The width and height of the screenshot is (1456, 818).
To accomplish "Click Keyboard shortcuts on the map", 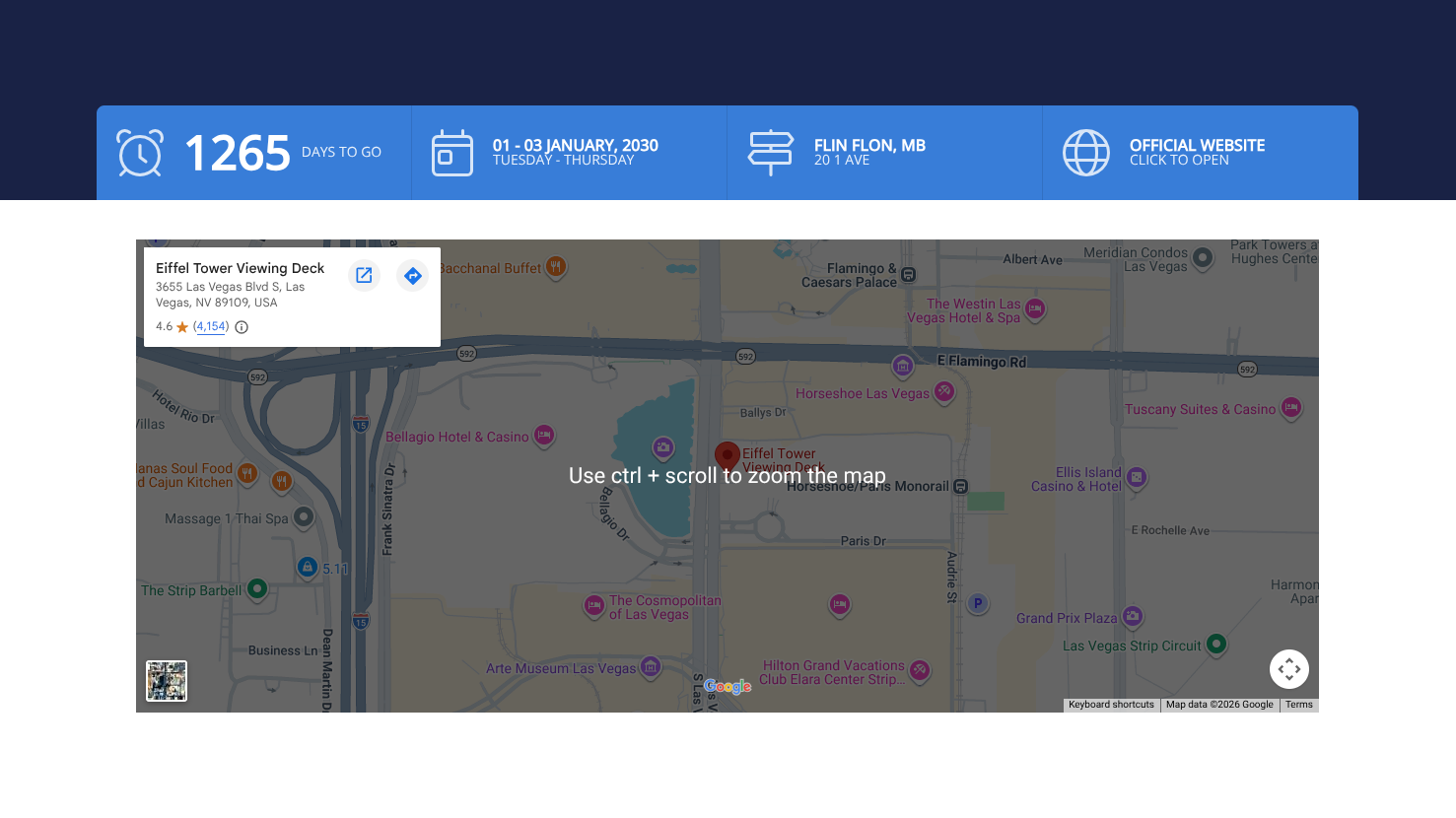I will (1111, 705).
